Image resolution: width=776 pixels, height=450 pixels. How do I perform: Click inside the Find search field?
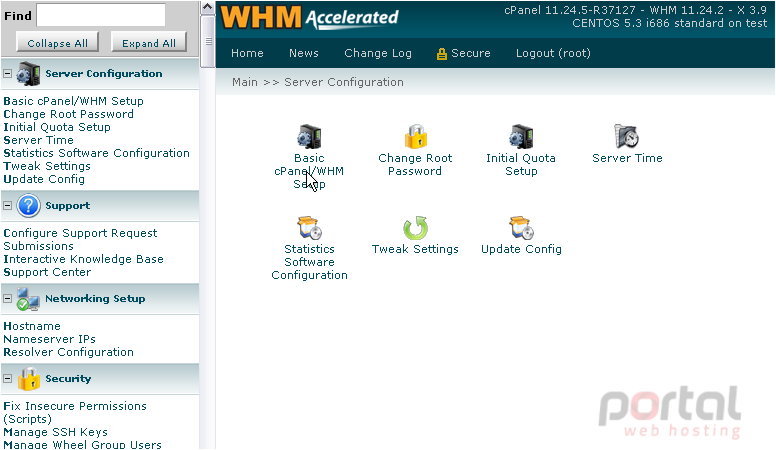pyautogui.click(x=101, y=15)
